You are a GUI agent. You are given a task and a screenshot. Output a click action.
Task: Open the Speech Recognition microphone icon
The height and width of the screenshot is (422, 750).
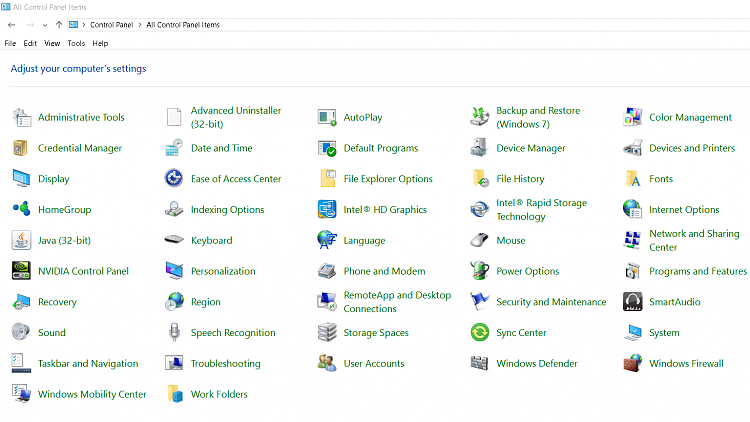coord(174,332)
